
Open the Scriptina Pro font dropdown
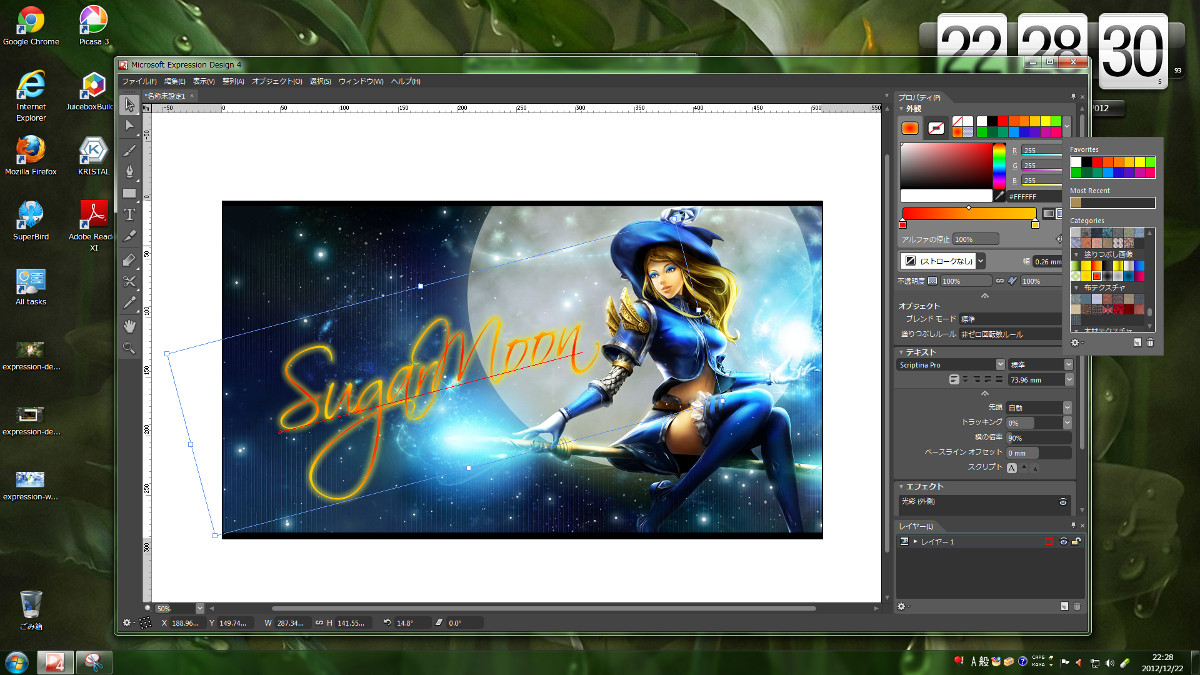pyautogui.click(x=1001, y=365)
